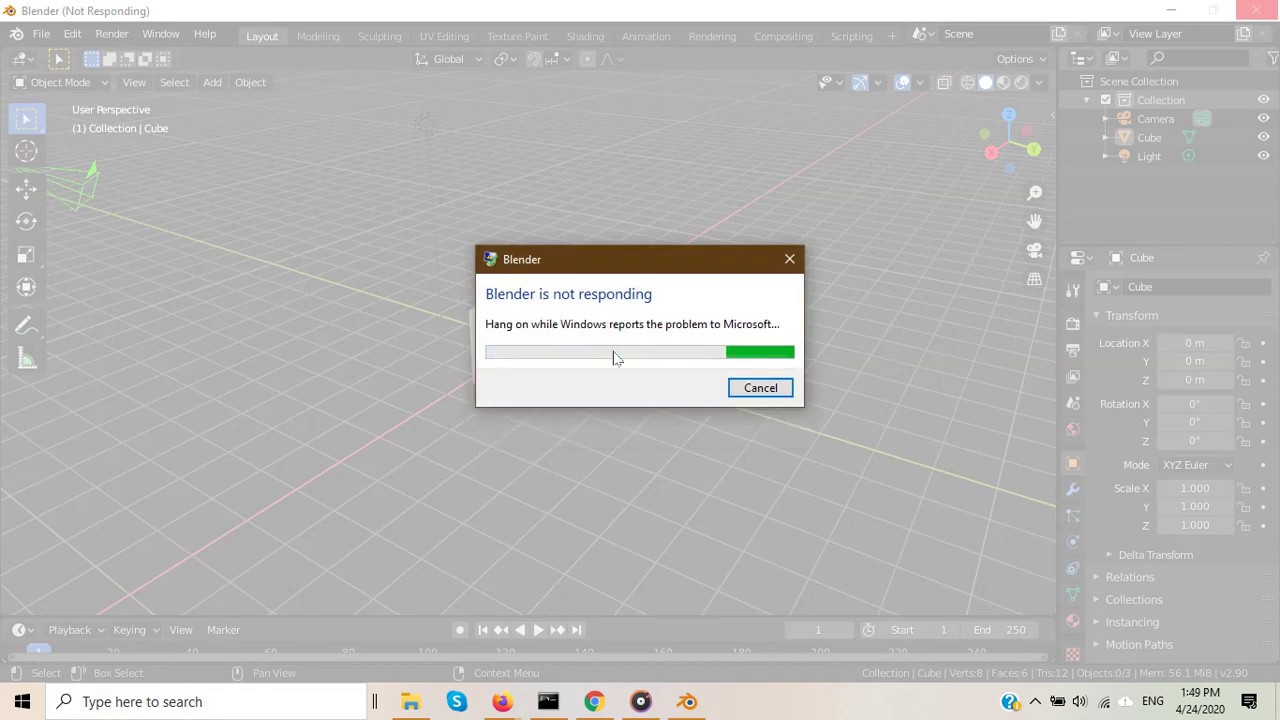Open the Modifiers wrench properties tab
Screen dimensions: 1280x720
[1073, 490]
